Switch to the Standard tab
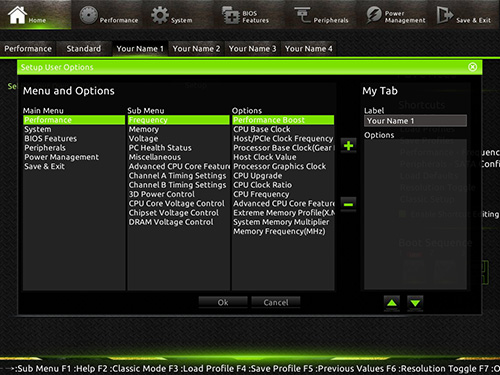Viewport: 500px width, 375px height. point(83,49)
